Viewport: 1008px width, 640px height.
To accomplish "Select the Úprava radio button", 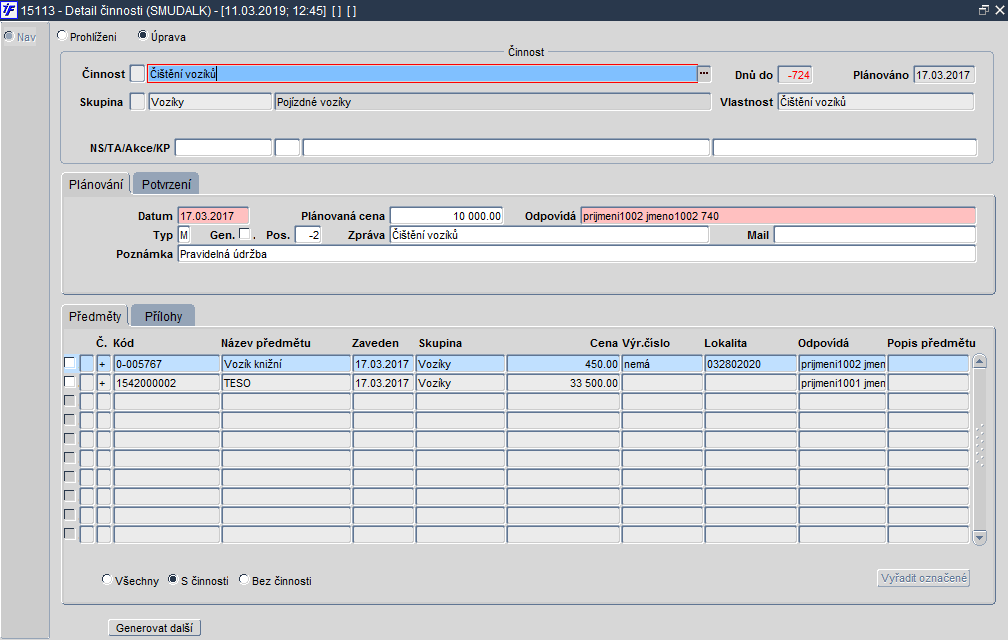I will pos(143,35).
